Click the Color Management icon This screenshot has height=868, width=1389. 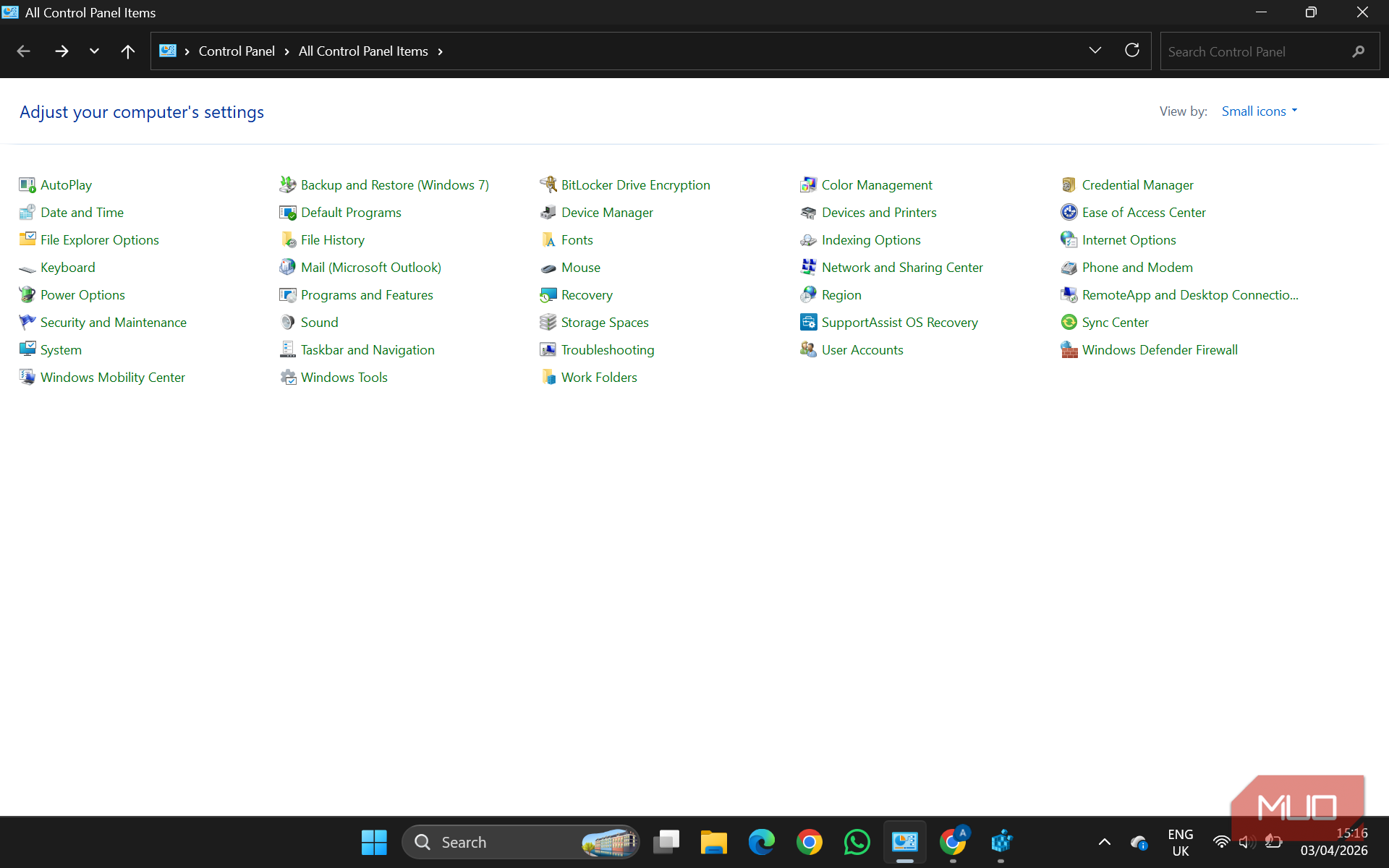[x=809, y=185]
